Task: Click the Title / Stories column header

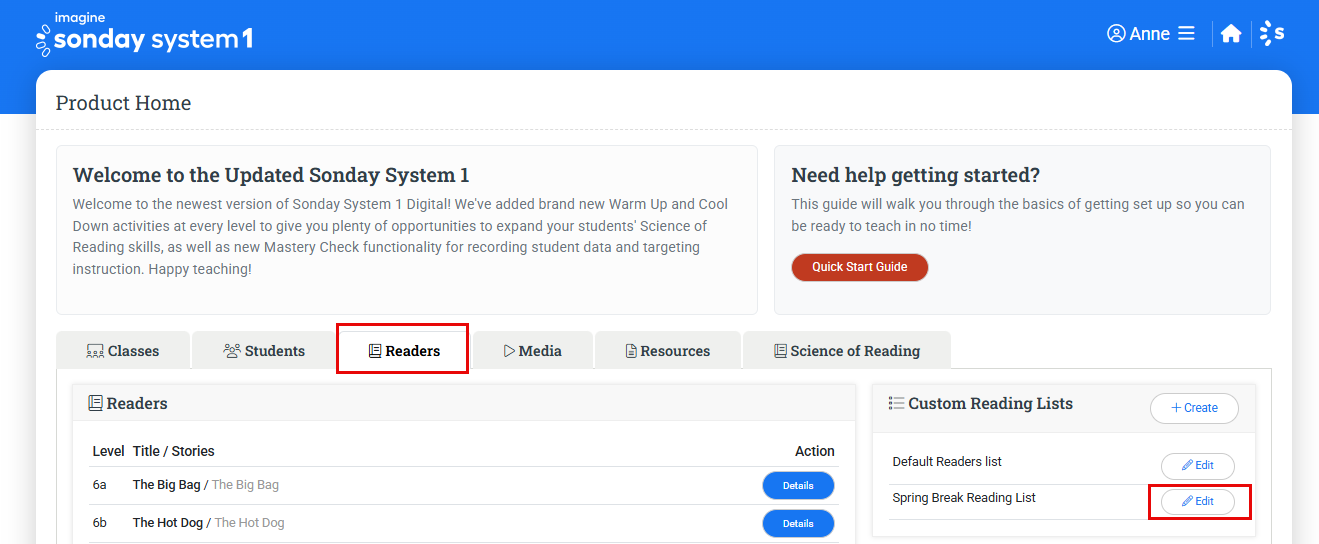Action: [174, 451]
